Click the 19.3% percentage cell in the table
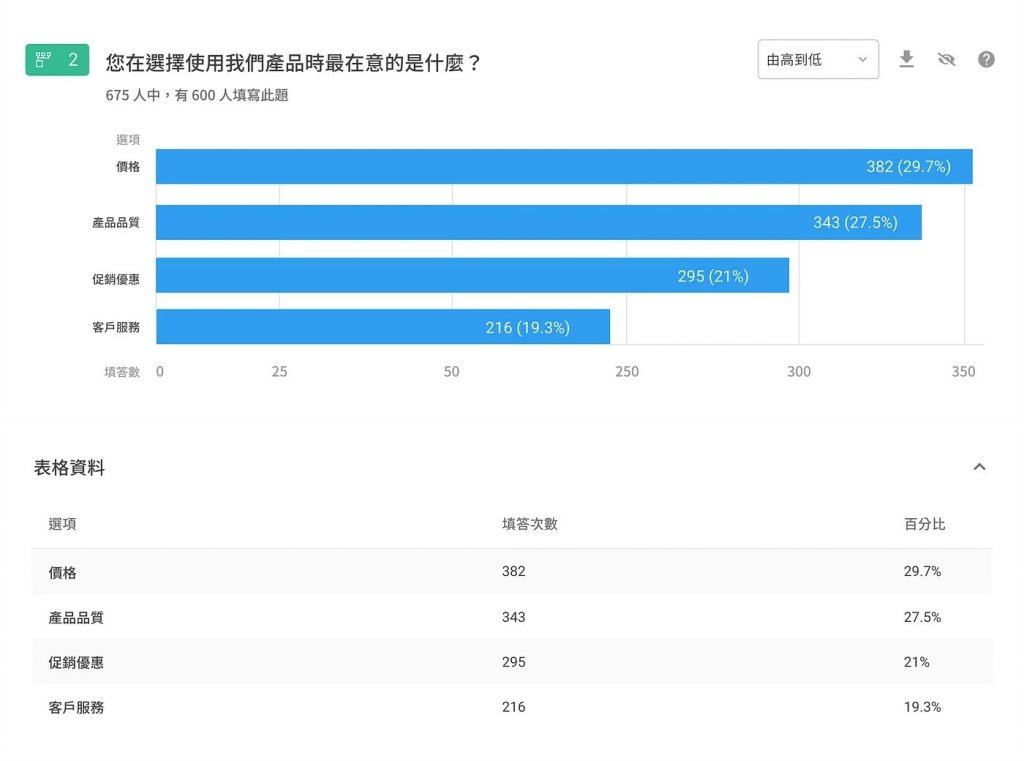The width and height of the screenshot is (1024, 761). (x=922, y=707)
